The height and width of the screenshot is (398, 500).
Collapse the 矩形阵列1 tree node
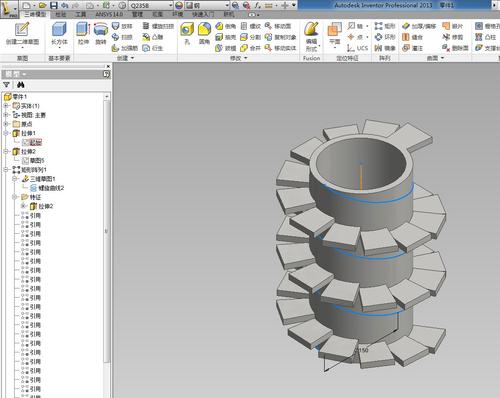[x=6, y=170]
